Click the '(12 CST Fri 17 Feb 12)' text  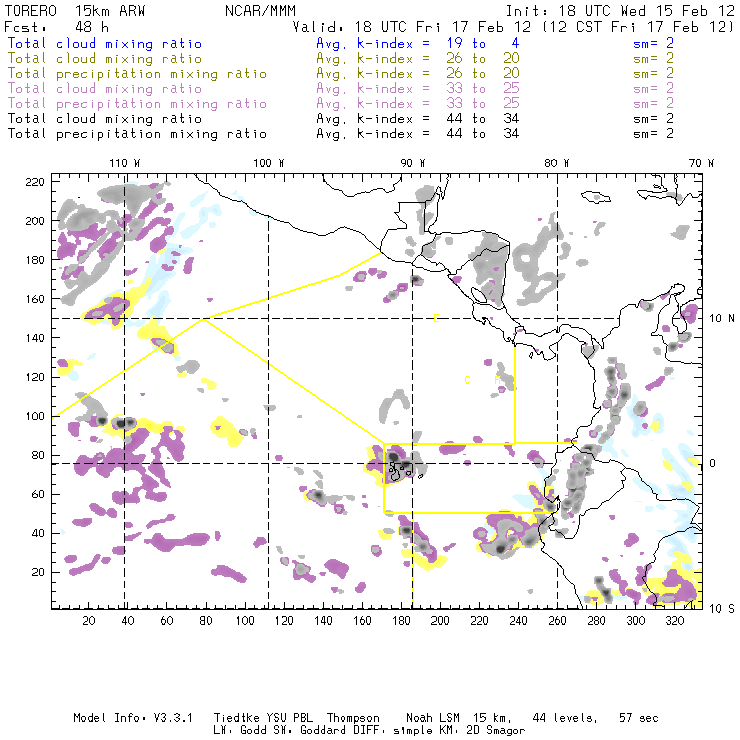[x=638, y=27]
